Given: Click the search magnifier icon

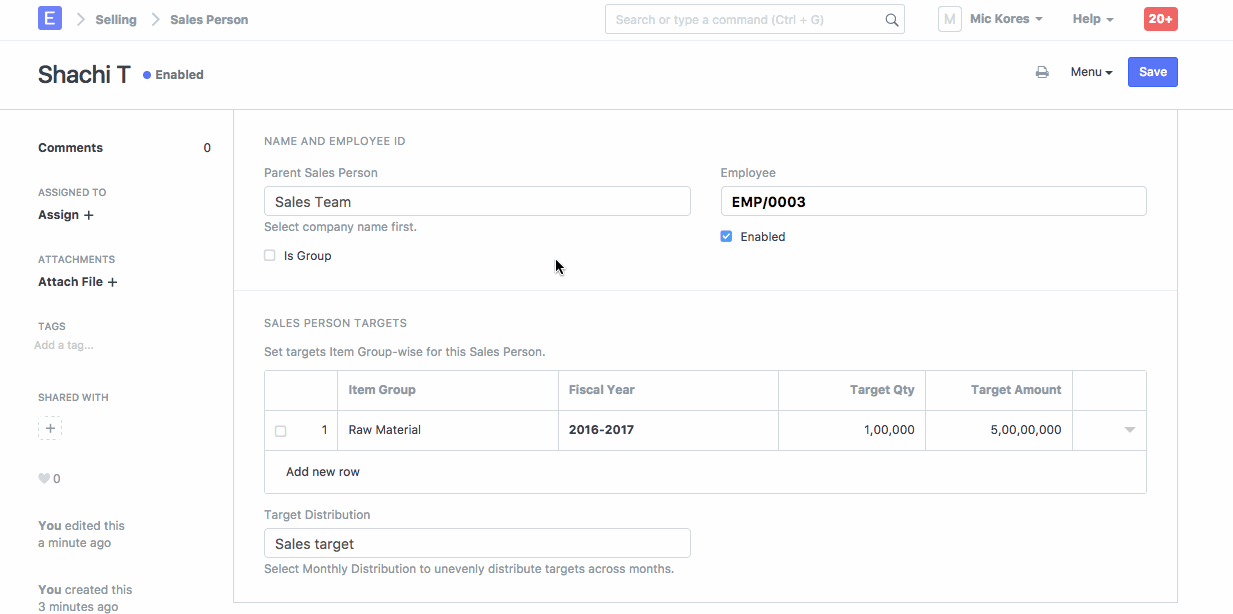Looking at the screenshot, I should [x=891, y=20].
